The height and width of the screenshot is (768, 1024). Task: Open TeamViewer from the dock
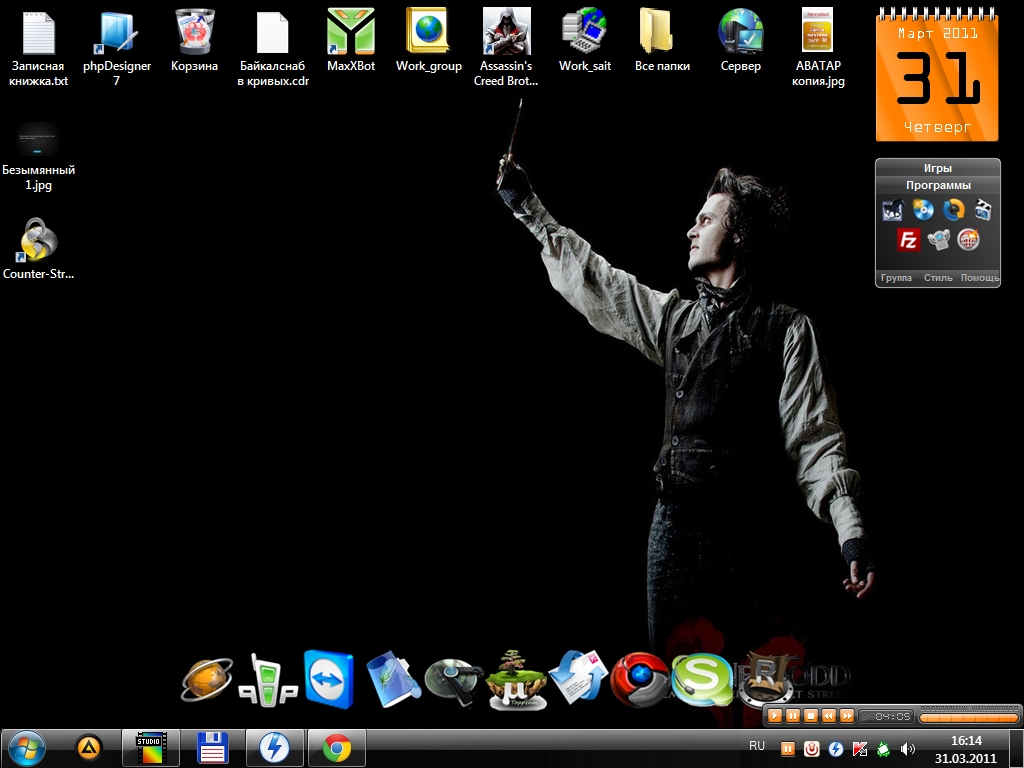coord(328,679)
